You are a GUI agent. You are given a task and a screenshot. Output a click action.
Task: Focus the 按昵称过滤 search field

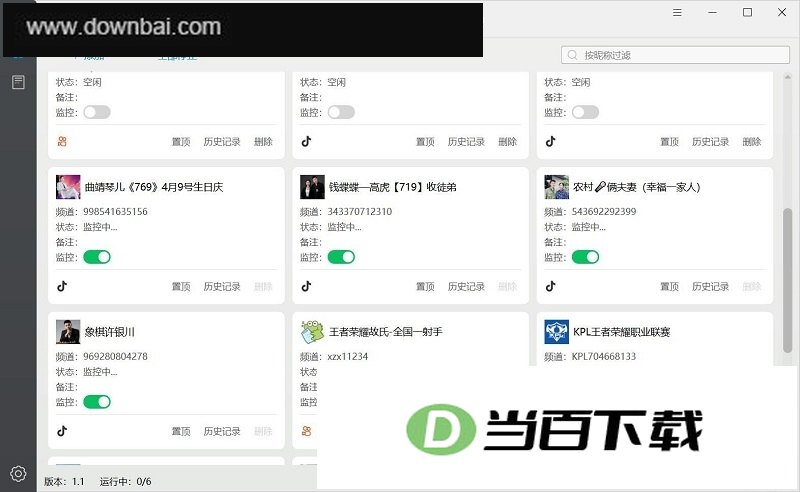click(676, 55)
